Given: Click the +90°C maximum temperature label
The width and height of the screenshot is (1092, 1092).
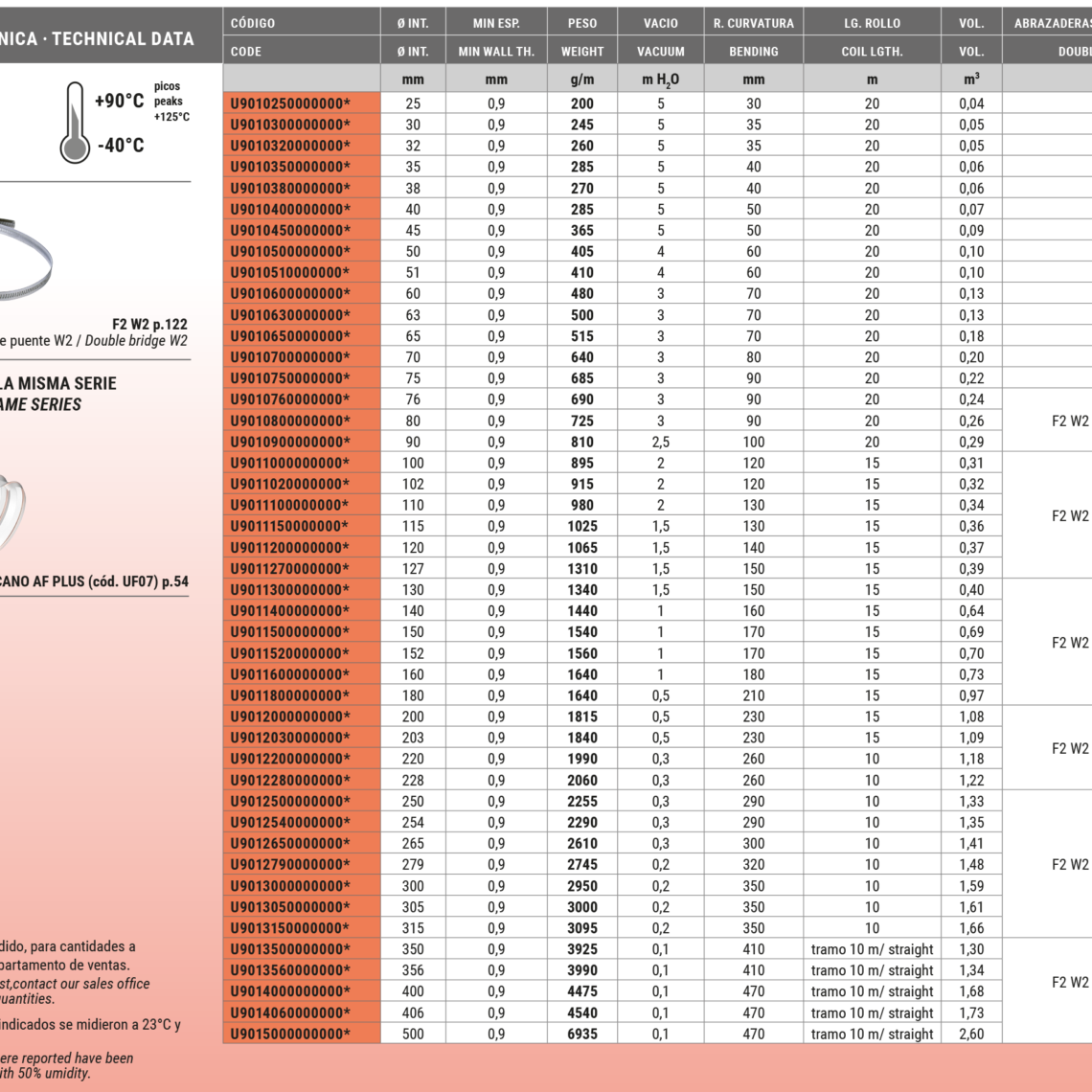Looking at the screenshot, I should (120, 102).
